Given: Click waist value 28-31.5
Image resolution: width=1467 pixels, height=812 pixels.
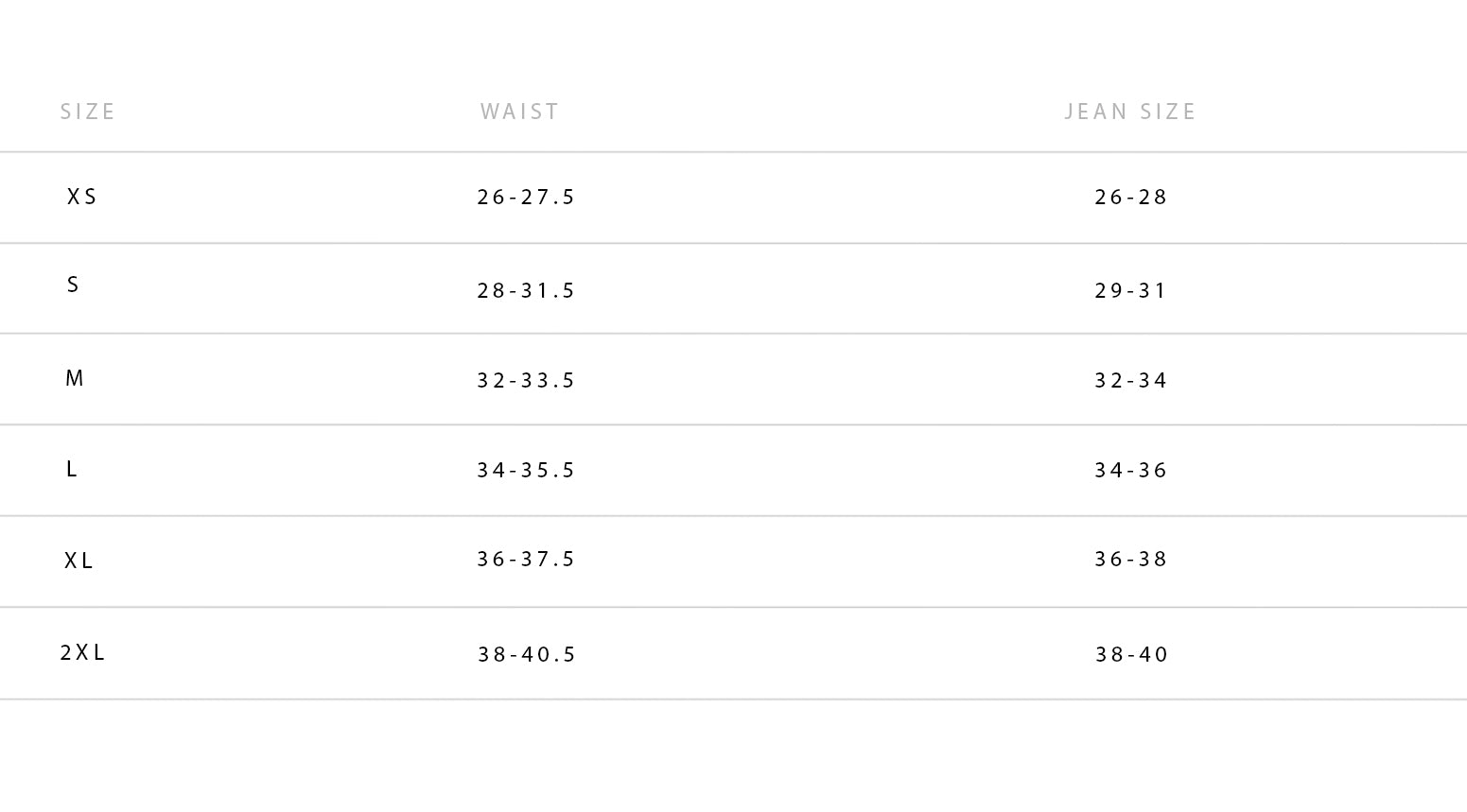Looking at the screenshot, I should point(527,290).
